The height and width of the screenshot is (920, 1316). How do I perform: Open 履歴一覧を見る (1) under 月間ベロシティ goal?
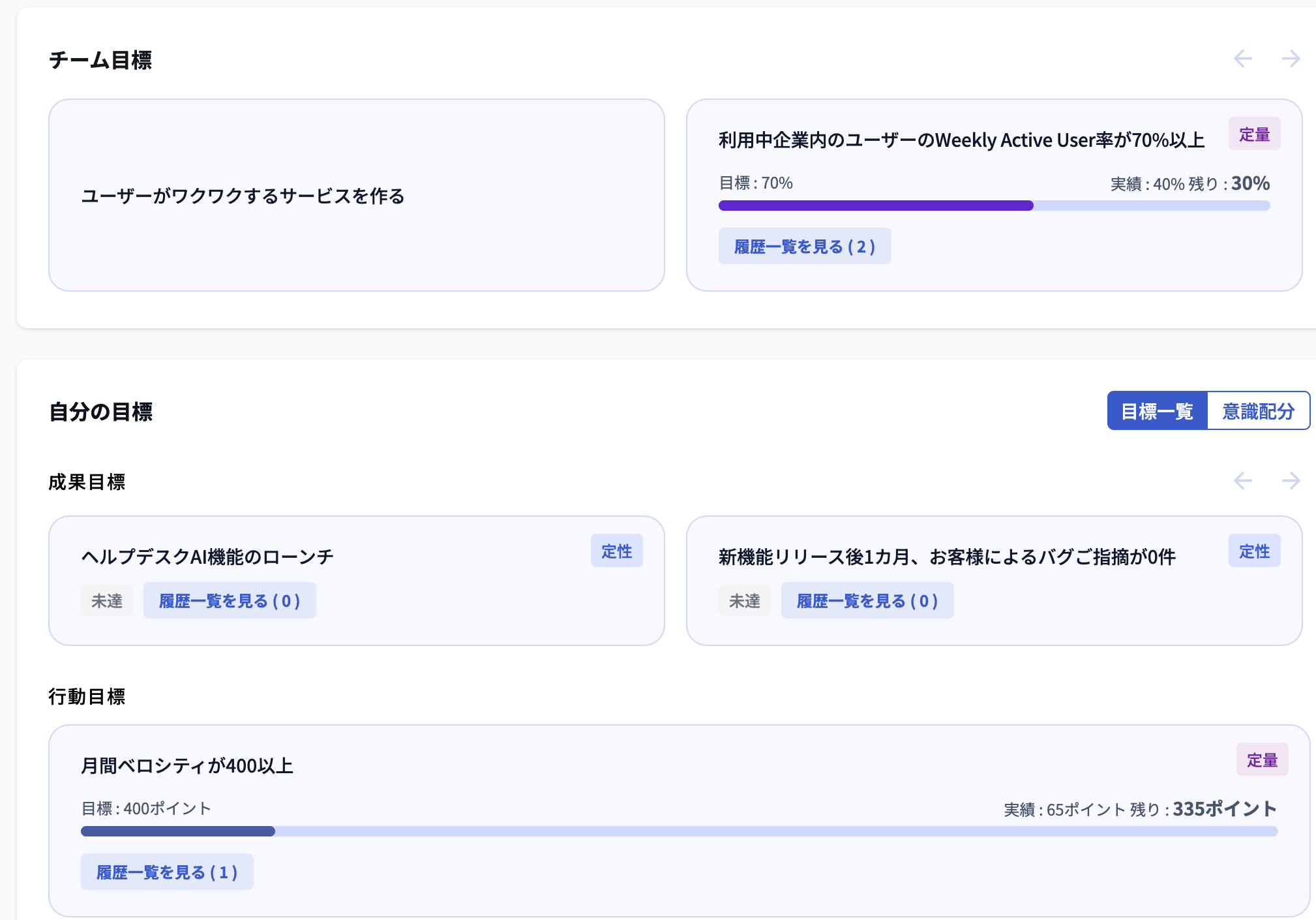click(167, 872)
